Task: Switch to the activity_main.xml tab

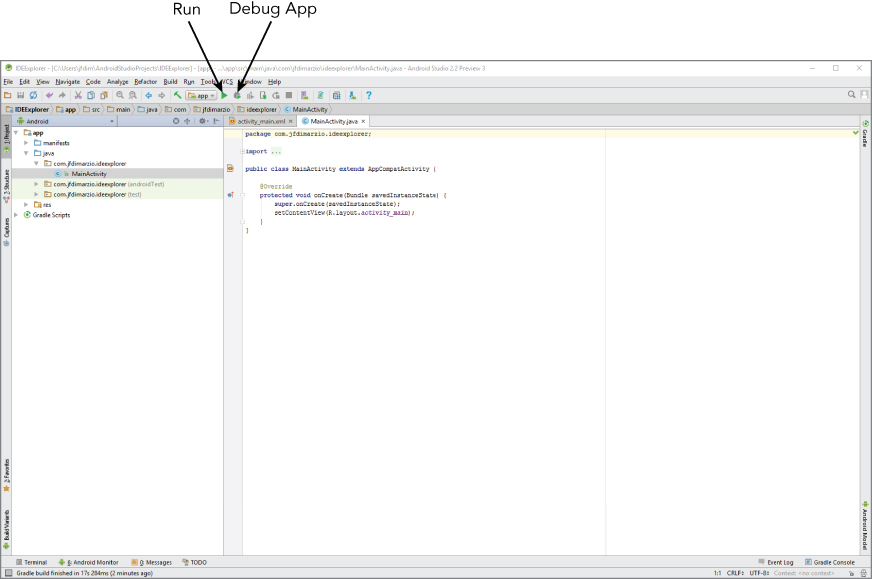Action: pyautogui.click(x=262, y=119)
